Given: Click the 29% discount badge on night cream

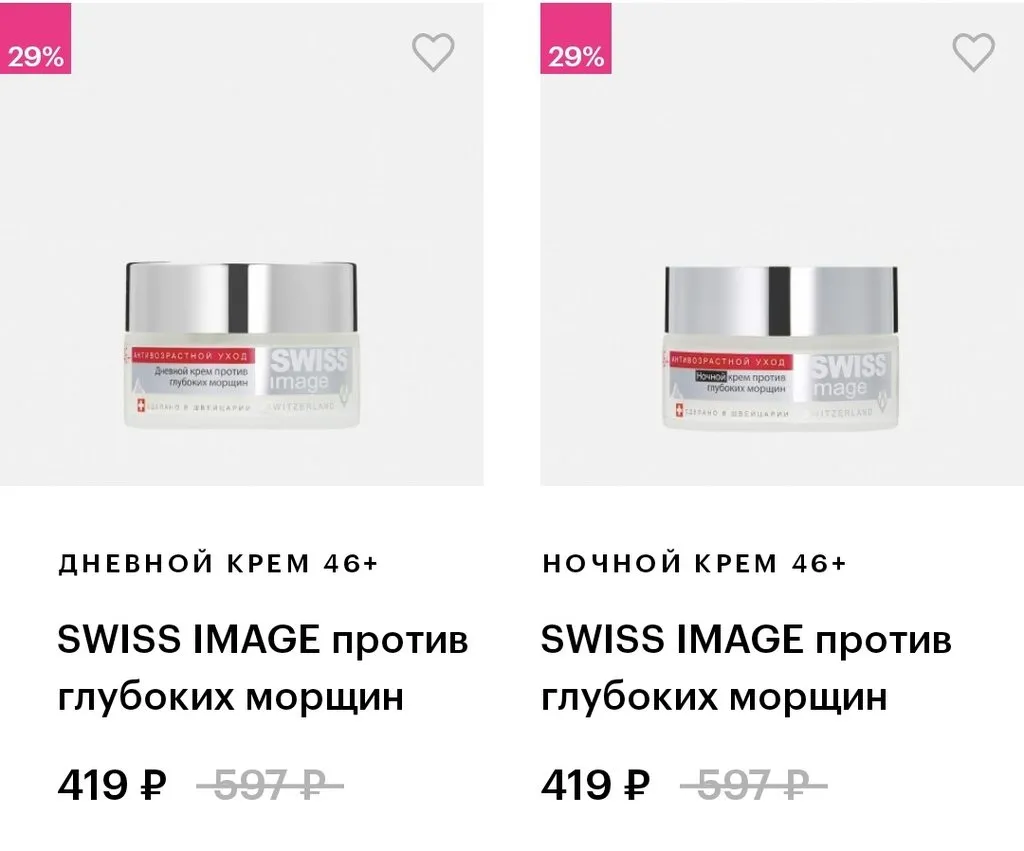Looking at the screenshot, I should click(x=575, y=39).
